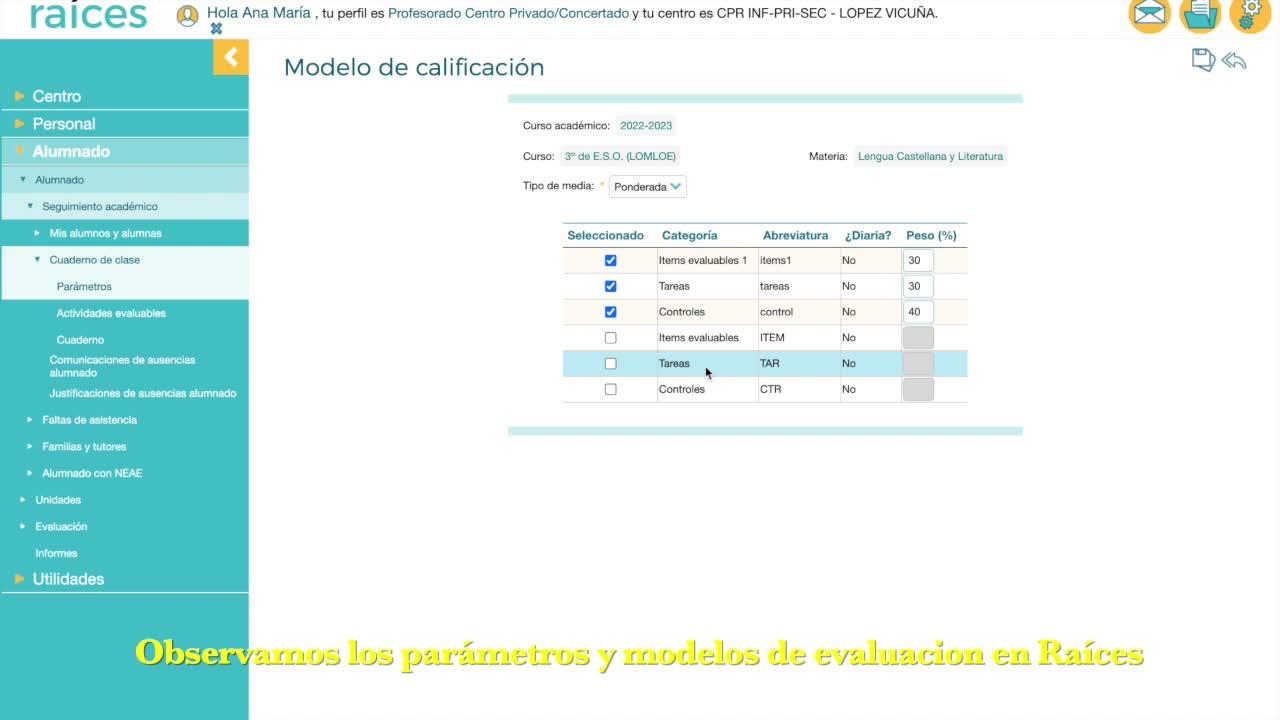Expand the Personal menu section
The height and width of the screenshot is (720, 1280).
pos(64,124)
